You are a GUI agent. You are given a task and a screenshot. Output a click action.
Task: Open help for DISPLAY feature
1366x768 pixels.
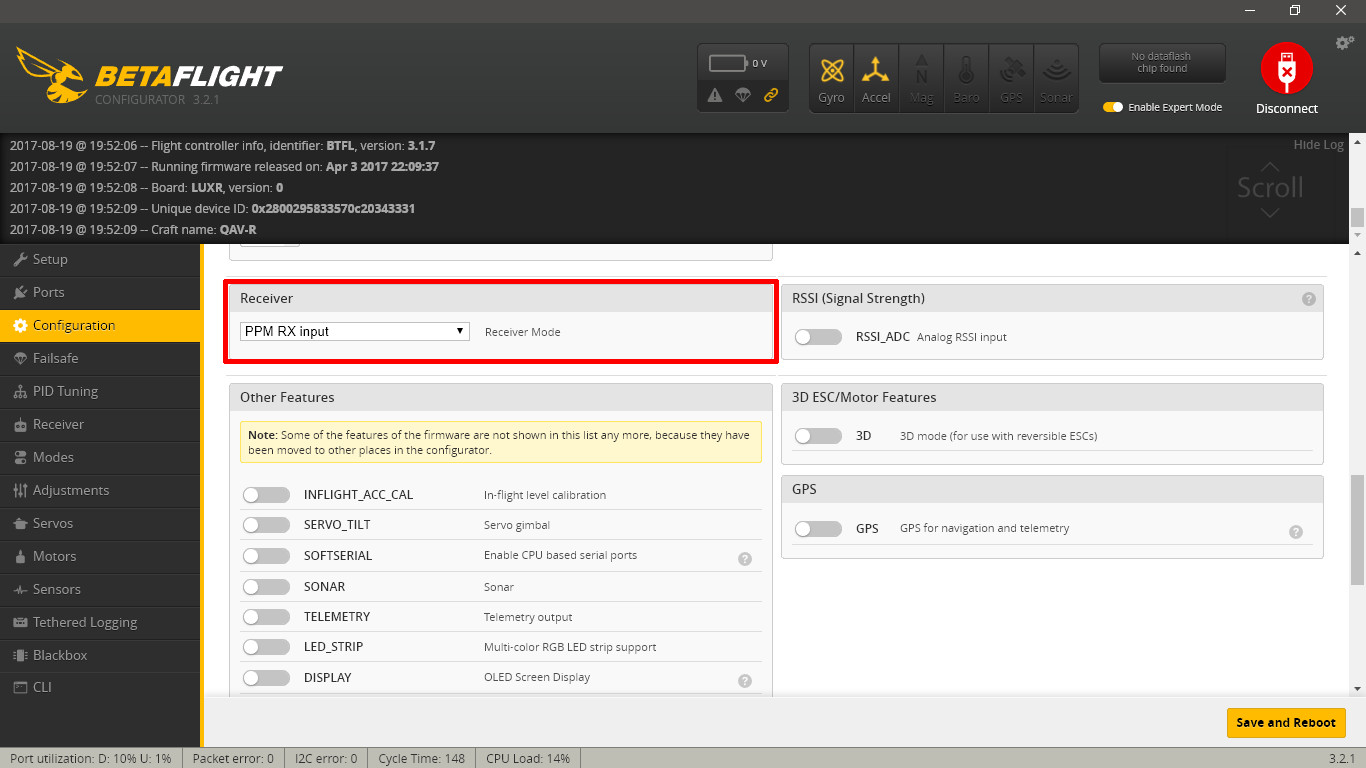(x=745, y=681)
